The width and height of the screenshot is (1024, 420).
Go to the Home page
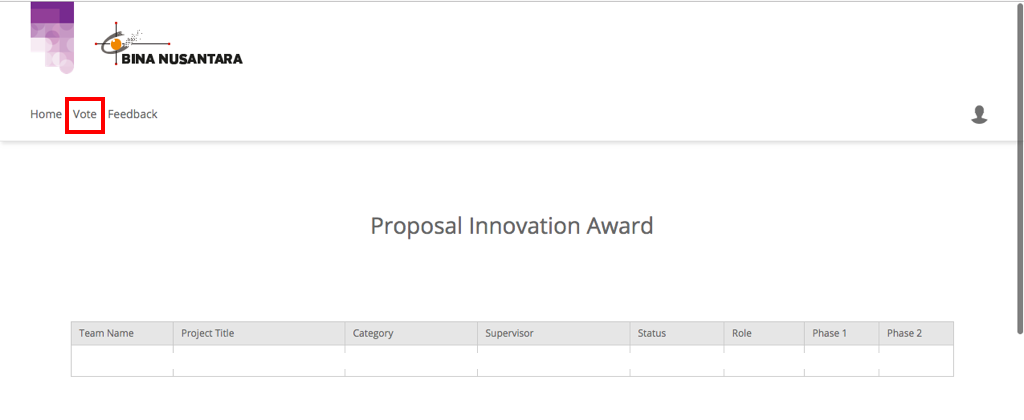46,114
